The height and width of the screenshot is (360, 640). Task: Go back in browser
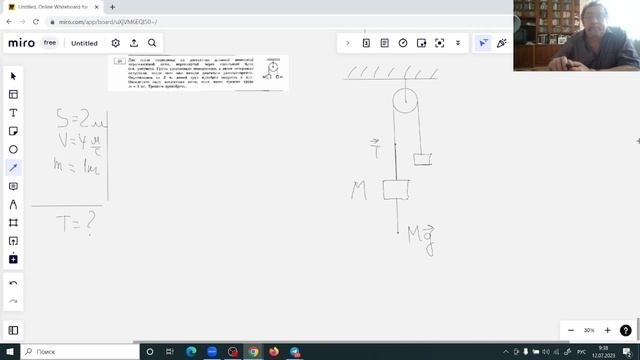(9, 22)
